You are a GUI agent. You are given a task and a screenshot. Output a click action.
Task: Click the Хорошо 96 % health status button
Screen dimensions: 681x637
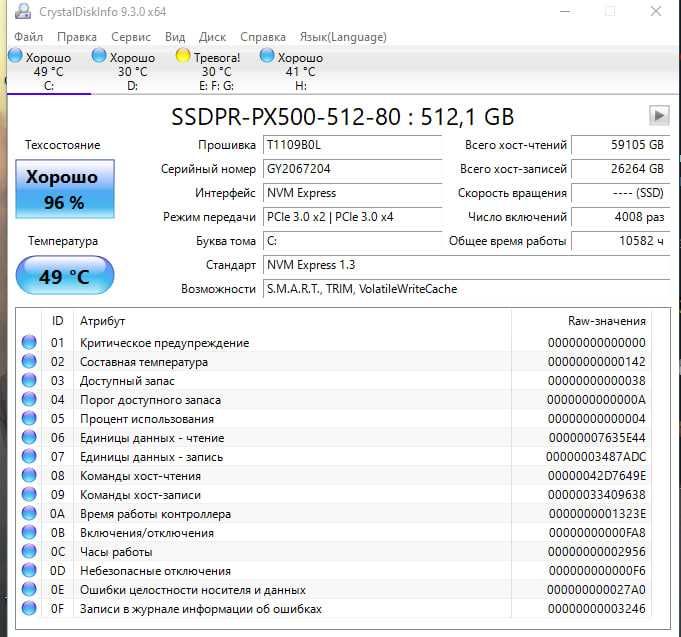pyautogui.click(x=65, y=189)
